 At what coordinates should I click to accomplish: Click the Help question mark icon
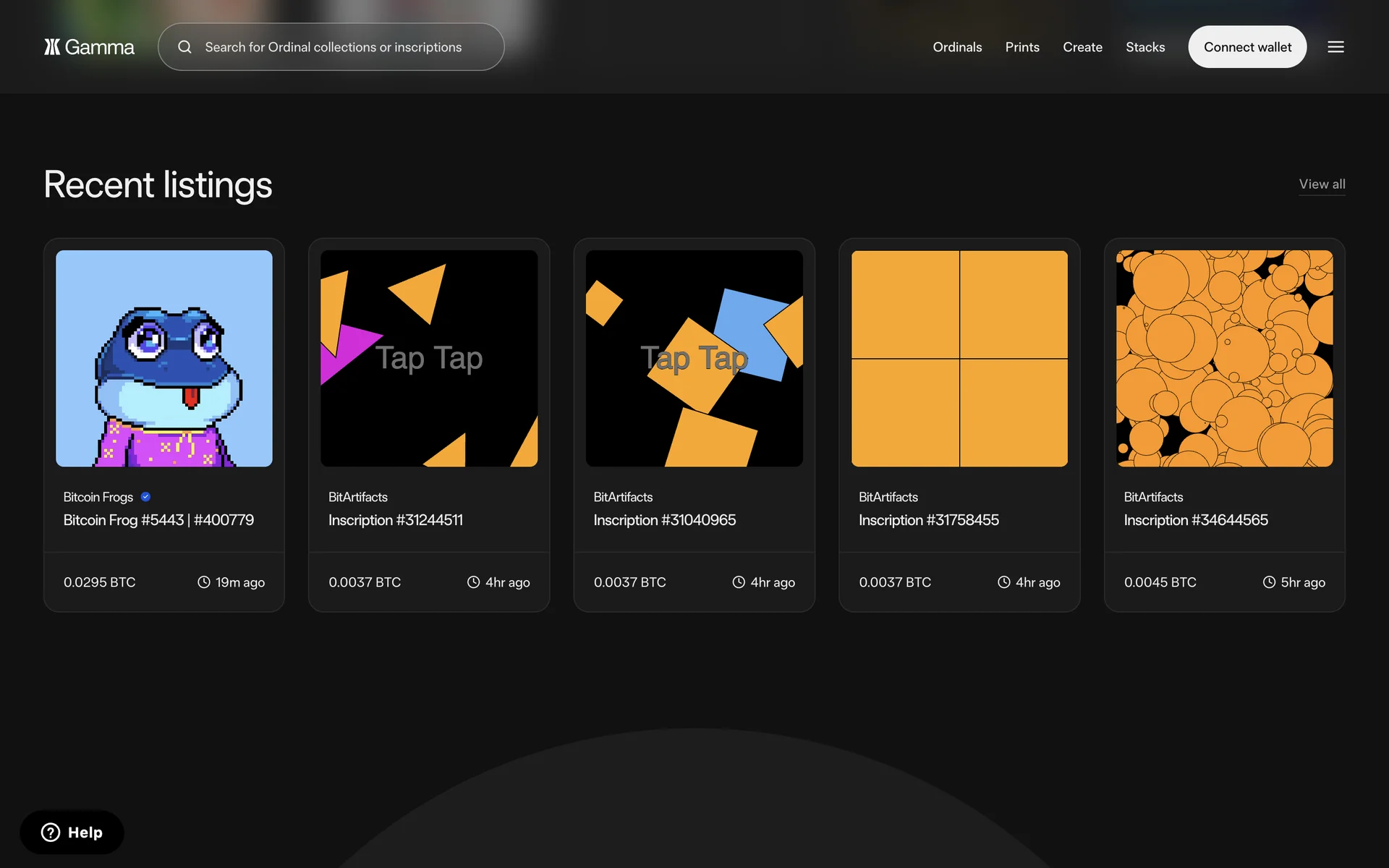point(51,833)
